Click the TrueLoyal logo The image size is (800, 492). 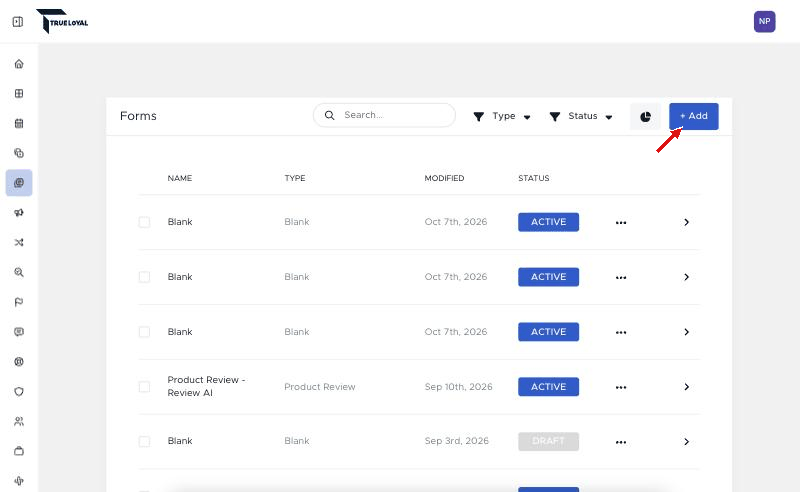point(62,21)
